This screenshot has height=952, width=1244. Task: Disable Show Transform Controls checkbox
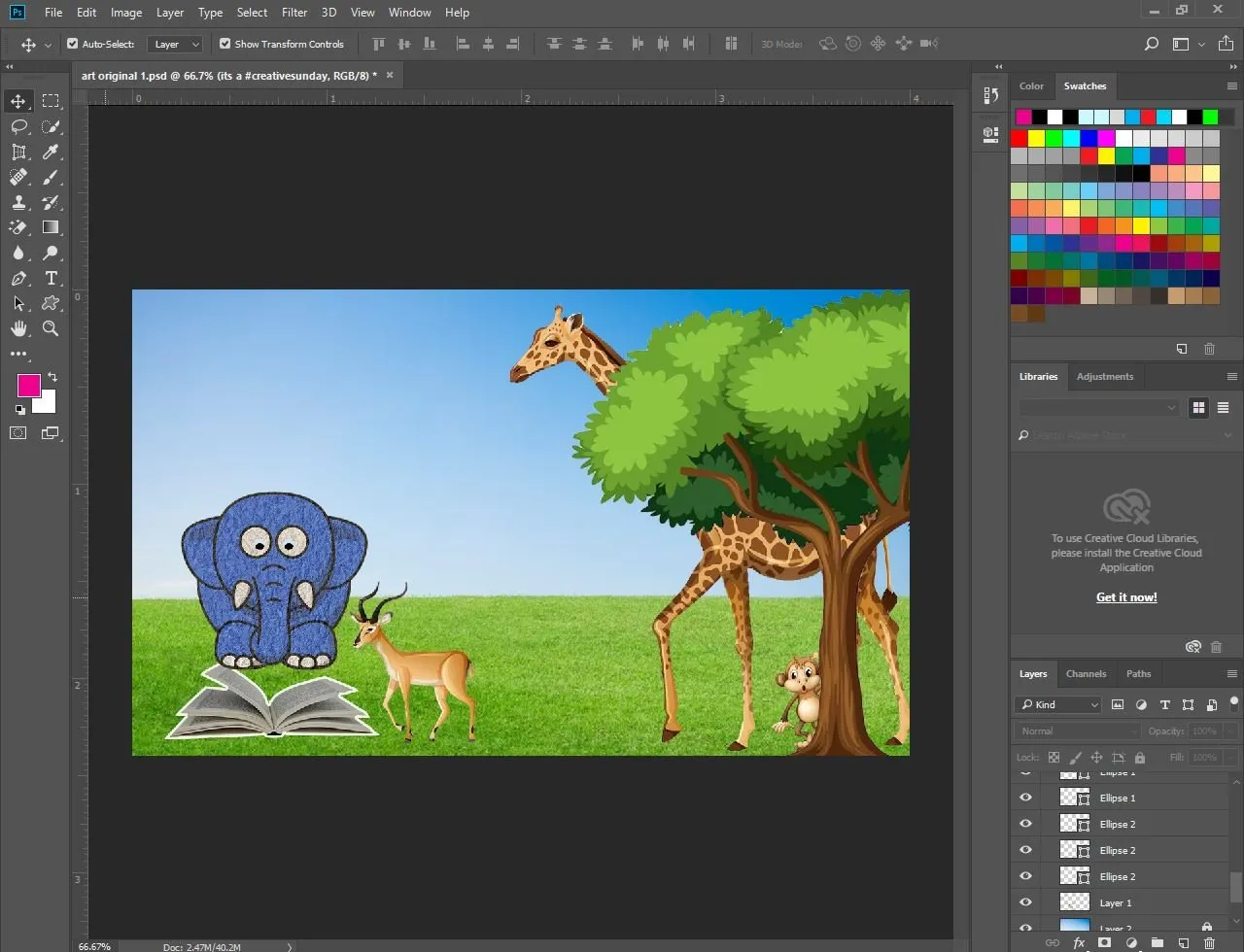(225, 44)
